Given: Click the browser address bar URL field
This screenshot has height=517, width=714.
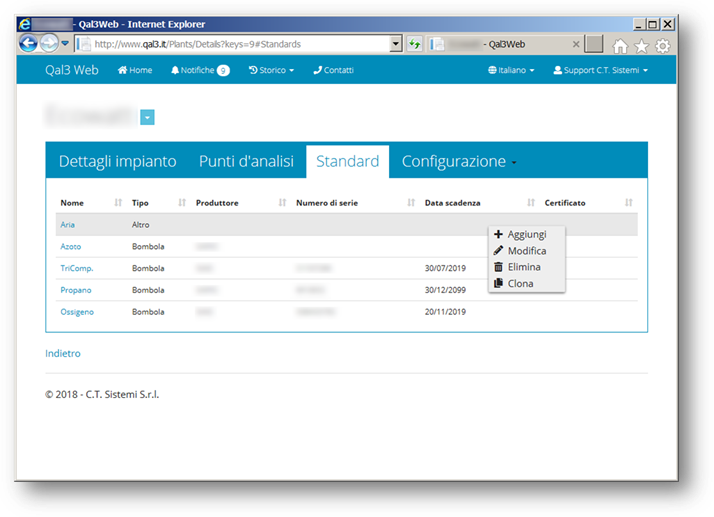Looking at the screenshot, I should pyautogui.click(x=240, y=45).
